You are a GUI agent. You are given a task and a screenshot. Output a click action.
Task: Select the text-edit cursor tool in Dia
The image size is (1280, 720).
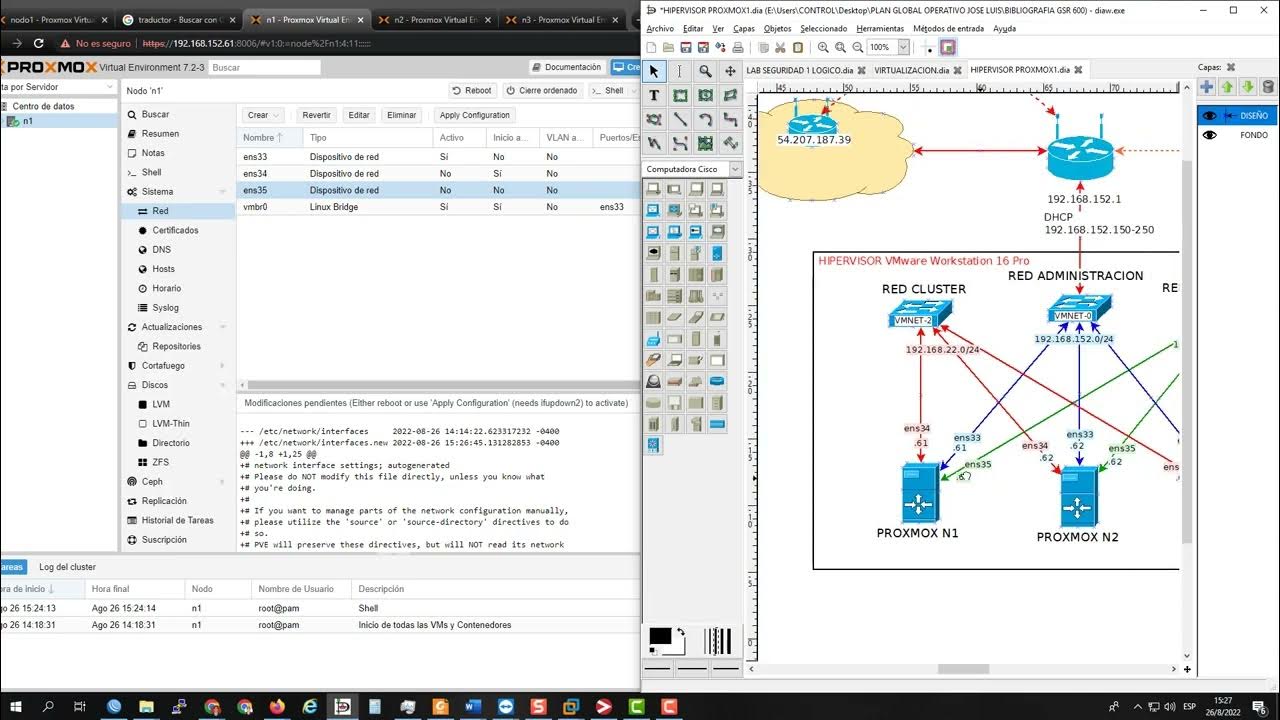click(680, 71)
